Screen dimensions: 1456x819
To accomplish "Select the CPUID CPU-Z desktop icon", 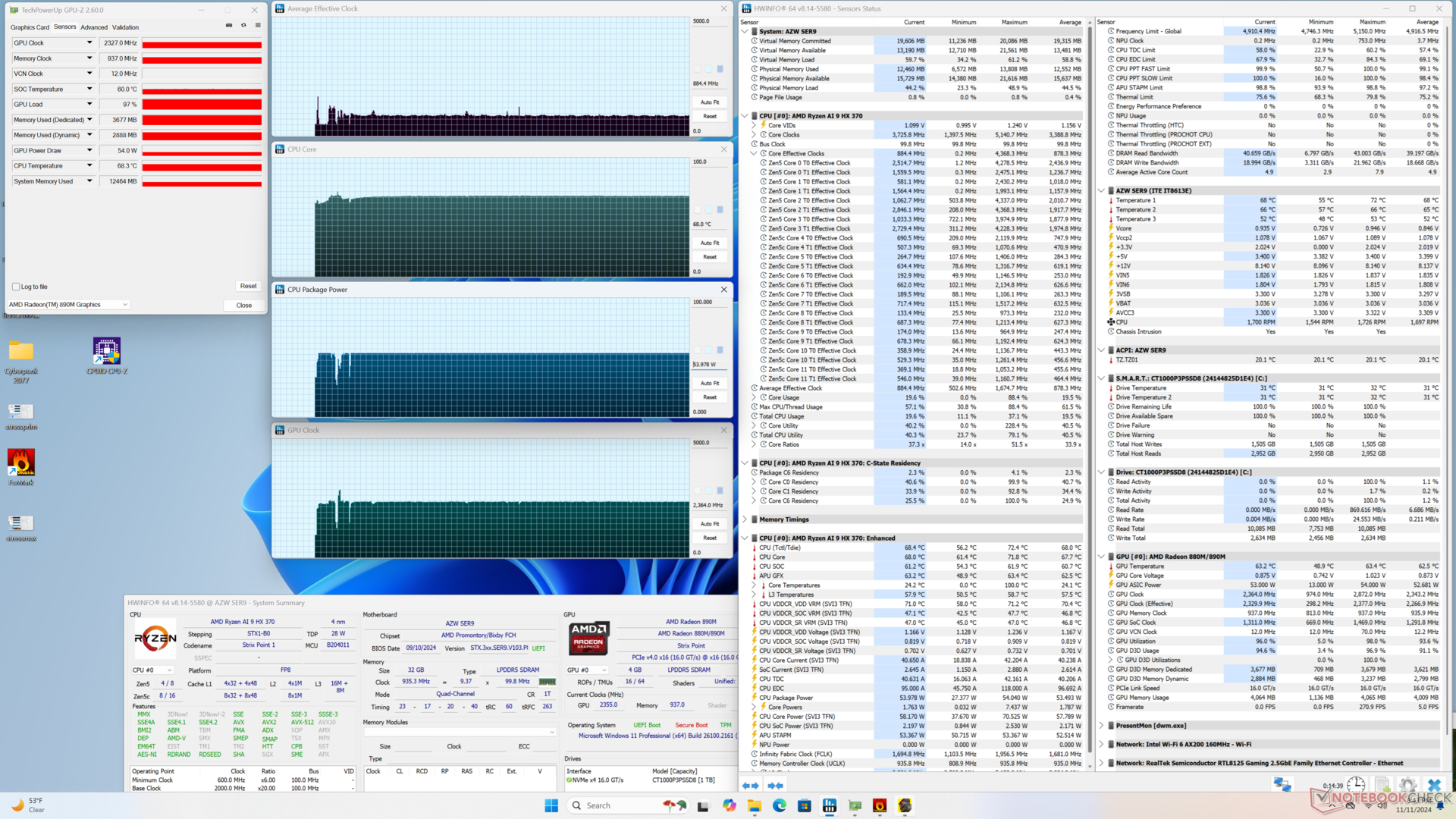I will (x=107, y=356).
